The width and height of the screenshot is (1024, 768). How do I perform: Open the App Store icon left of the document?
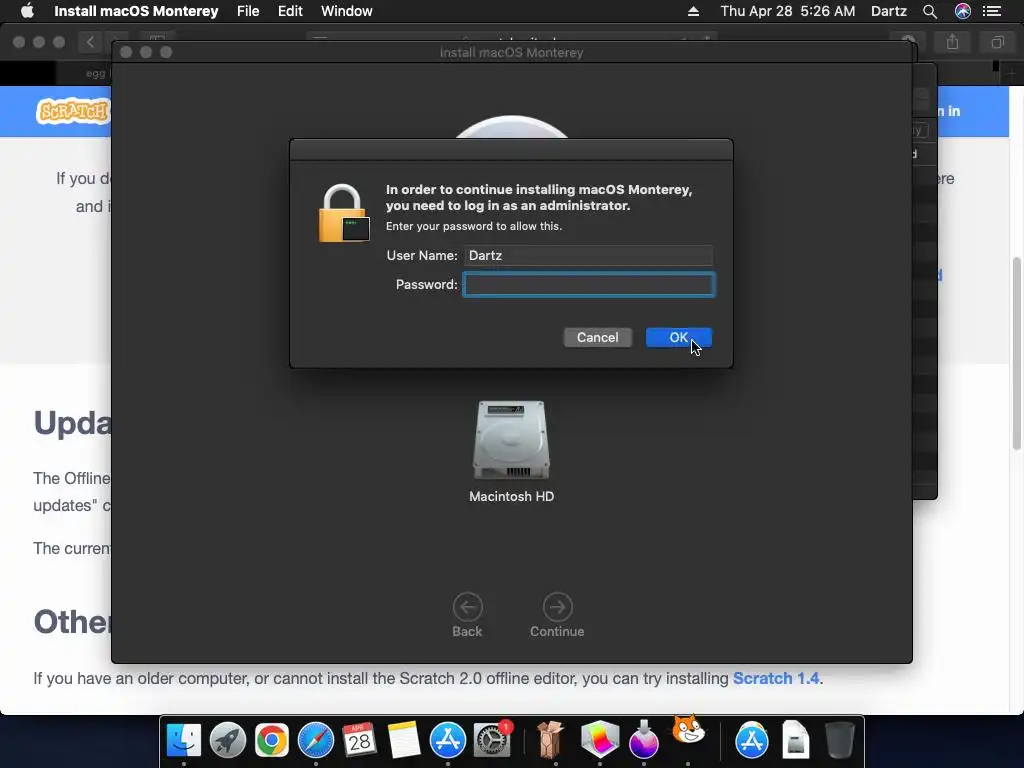752,741
